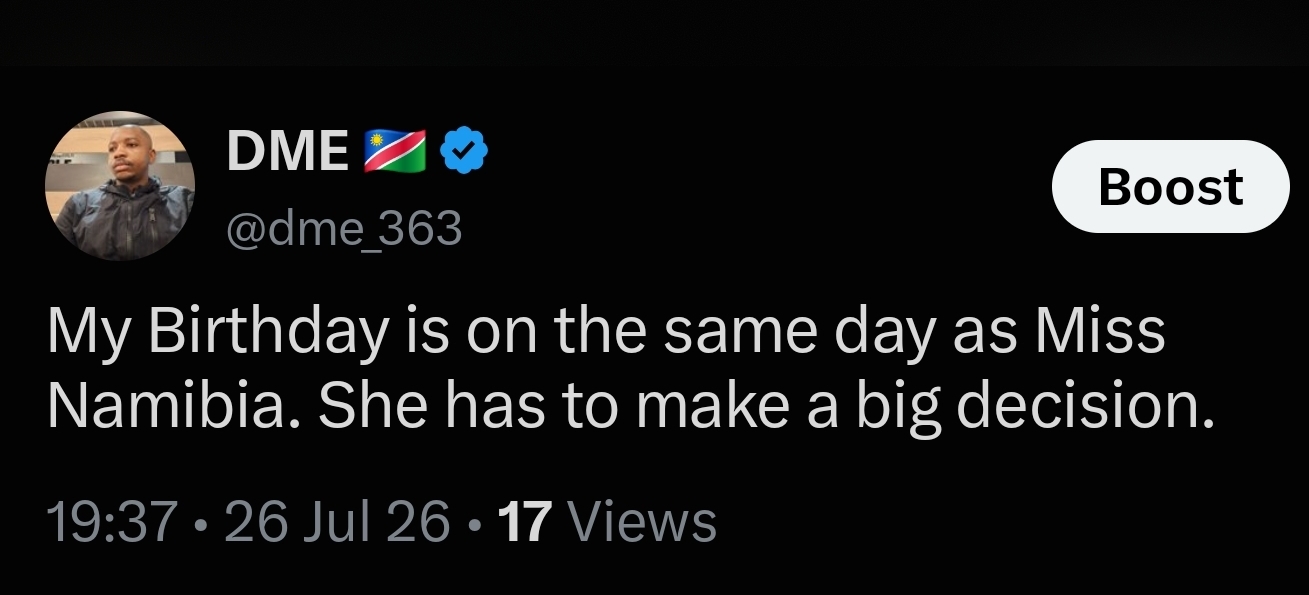This screenshot has height=595, width=1309.
Task: Click the words "My Birthday" in the tweet
Action: pos(216,332)
